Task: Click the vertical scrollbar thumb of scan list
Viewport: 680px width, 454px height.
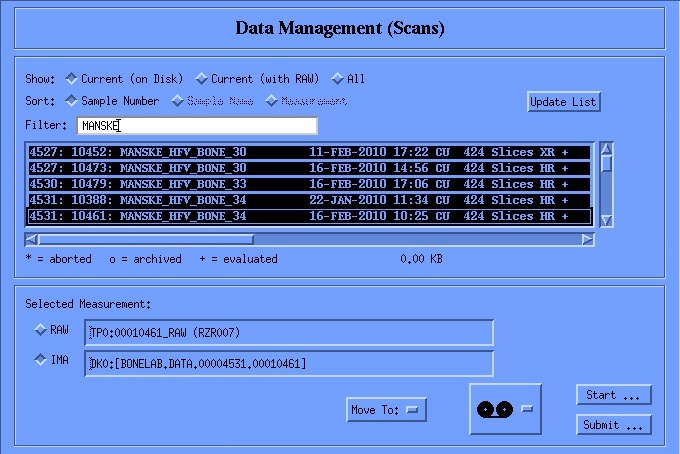Action: (x=606, y=164)
